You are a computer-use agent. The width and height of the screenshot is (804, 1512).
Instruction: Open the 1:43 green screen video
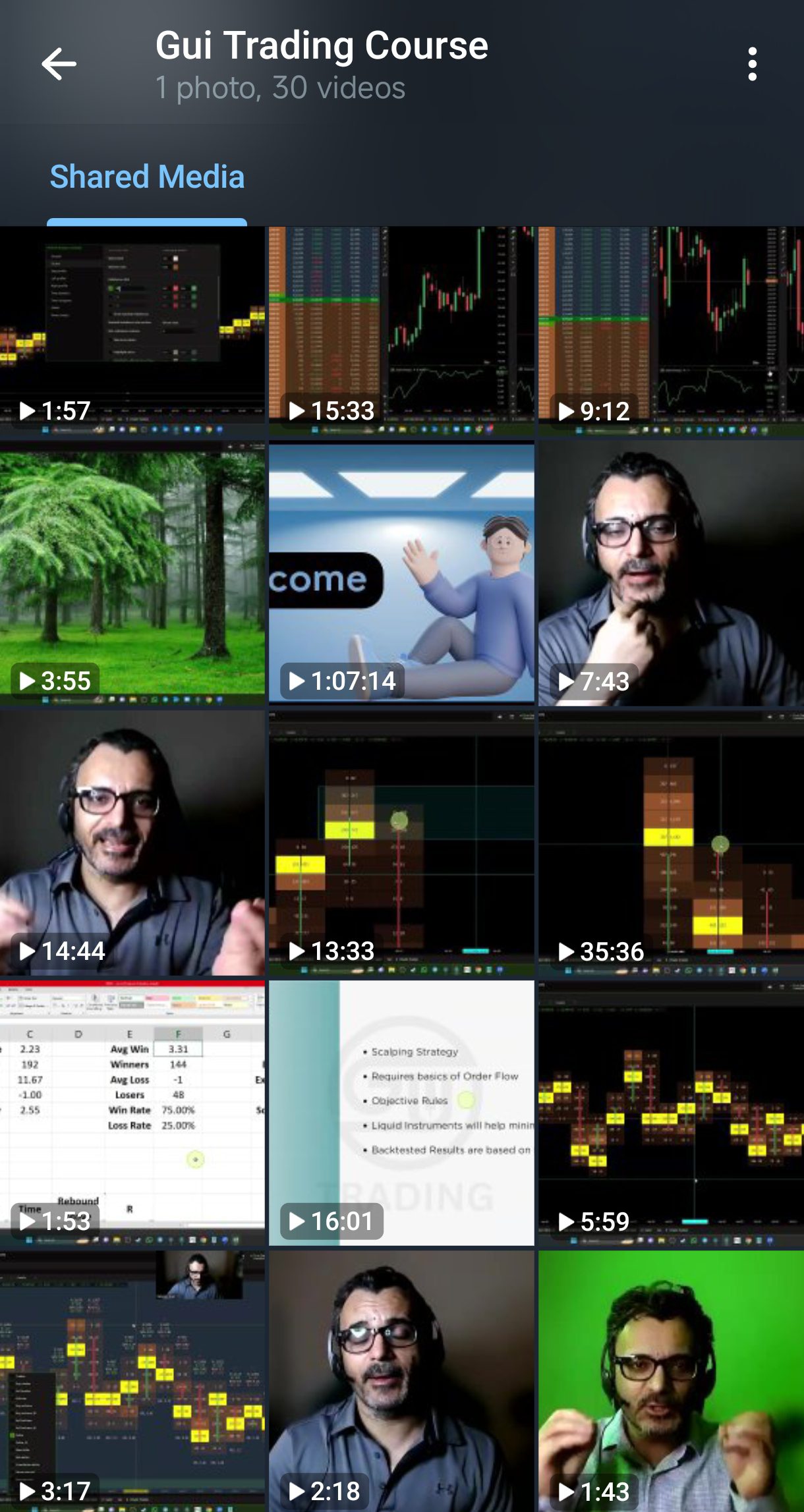point(671,1380)
